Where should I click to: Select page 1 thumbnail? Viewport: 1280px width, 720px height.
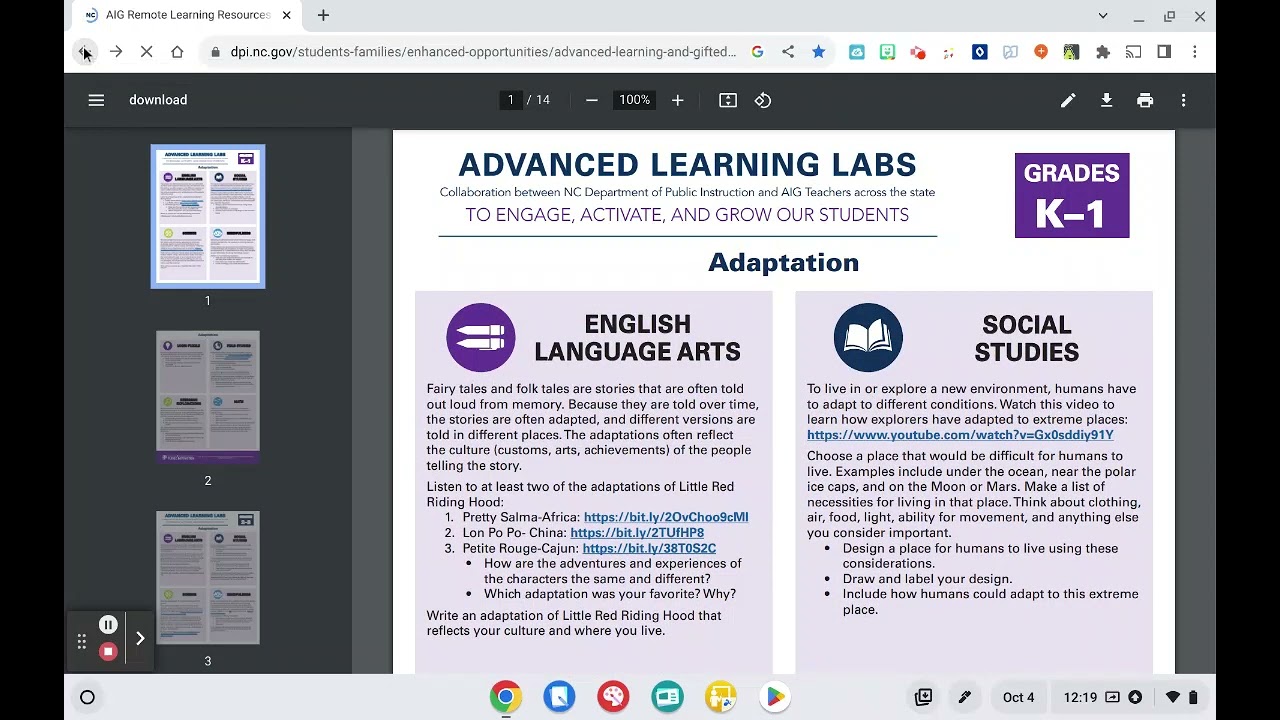pyautogui.click(x=208, y=216)
